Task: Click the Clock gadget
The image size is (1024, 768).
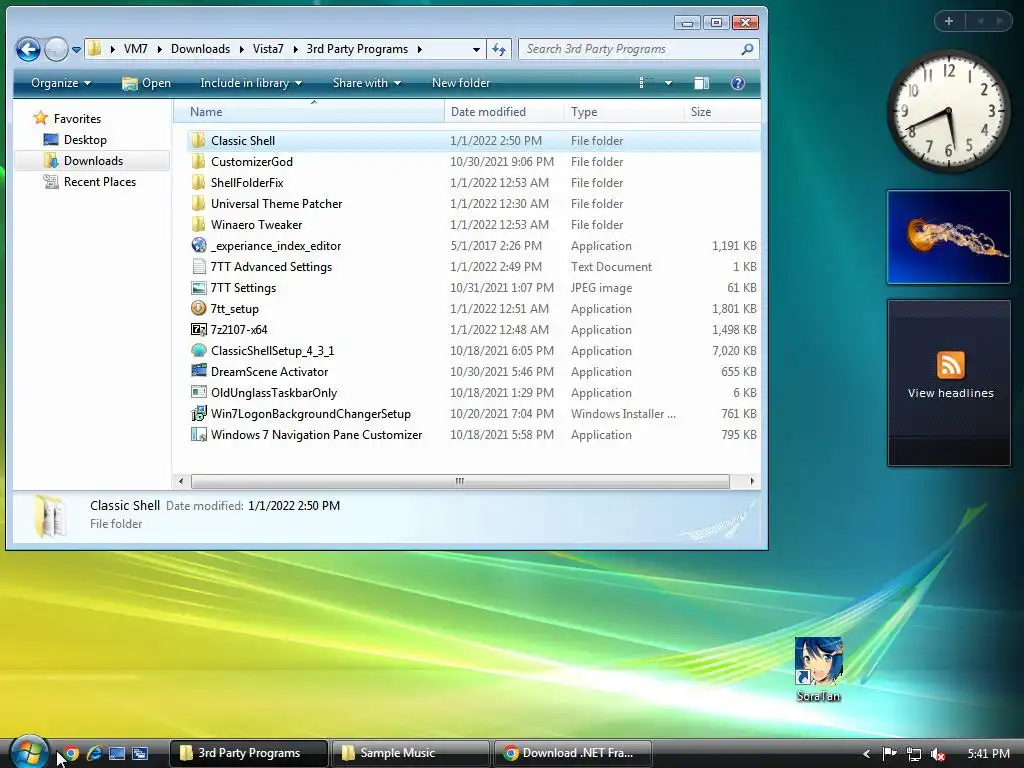Action: click(948, 112)
